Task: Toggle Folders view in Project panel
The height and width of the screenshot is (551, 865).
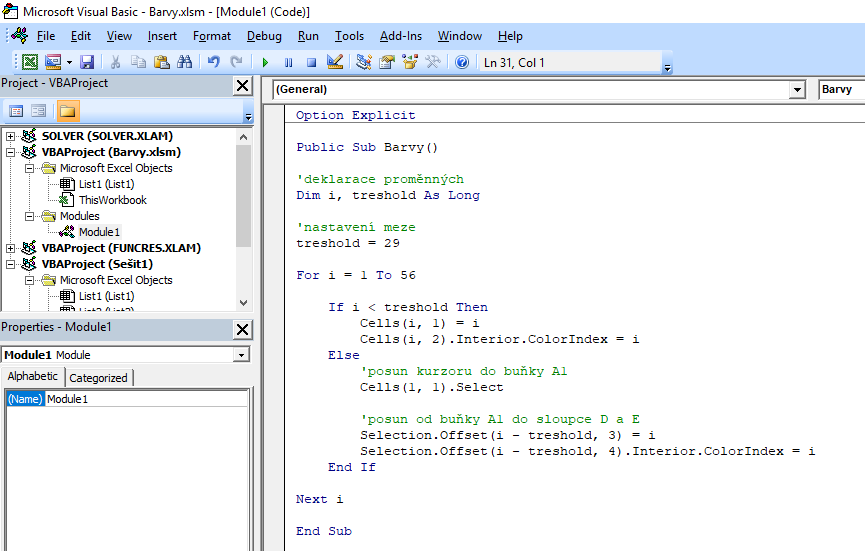Action: click(68, 111)
